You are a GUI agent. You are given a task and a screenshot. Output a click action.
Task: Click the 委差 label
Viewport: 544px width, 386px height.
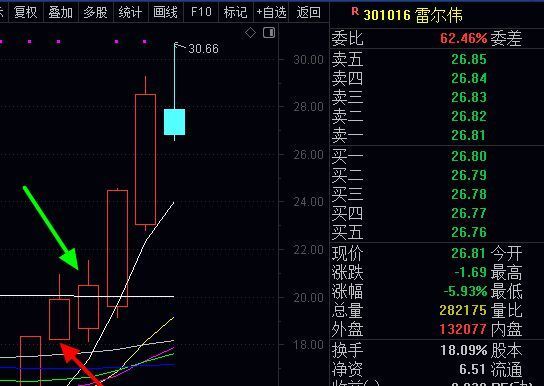coord(506,38)
